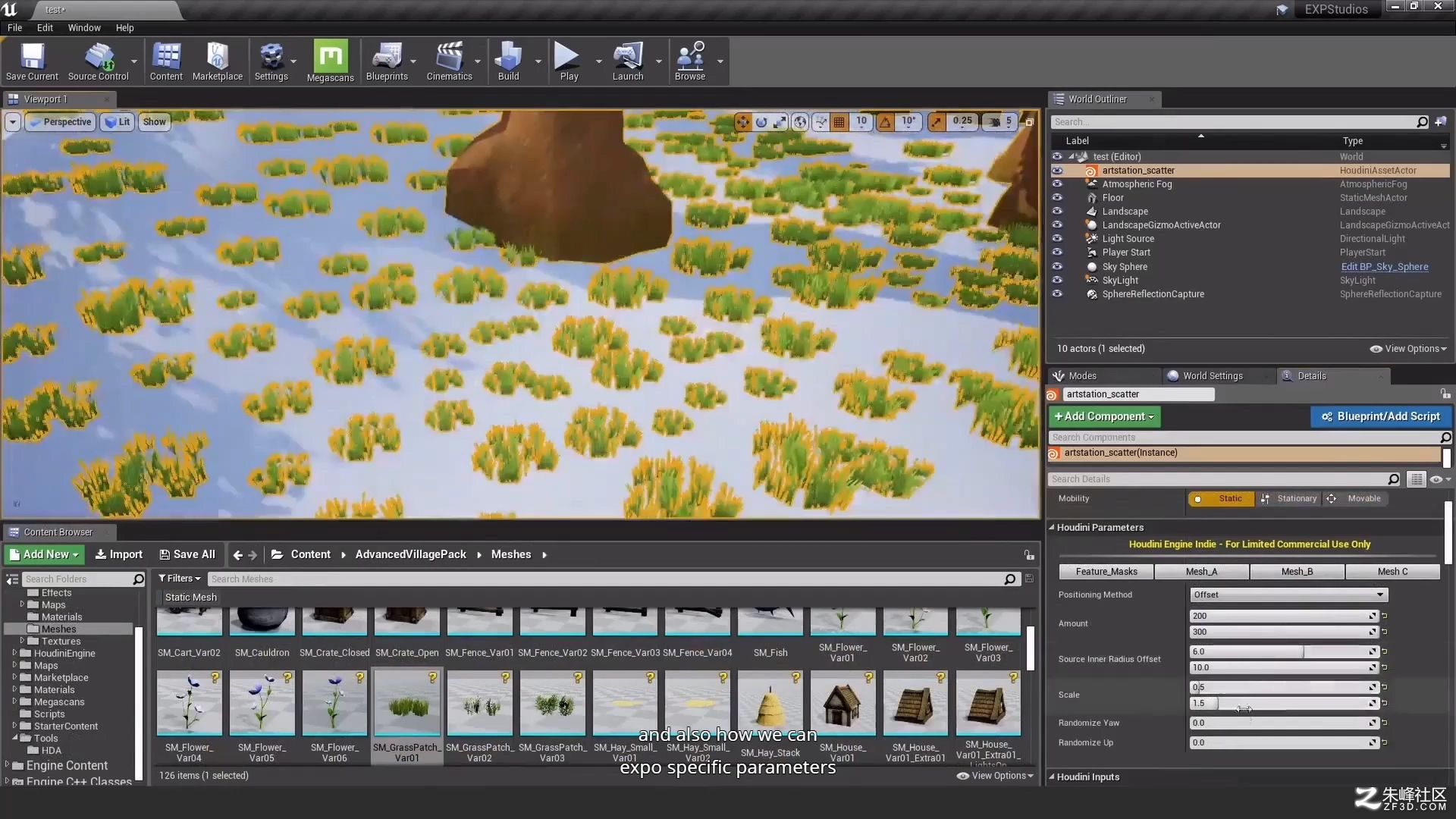Open the Cinematics toolbar icon
The width and height of the screenshot is (1456, 819).
coord(449,61)
